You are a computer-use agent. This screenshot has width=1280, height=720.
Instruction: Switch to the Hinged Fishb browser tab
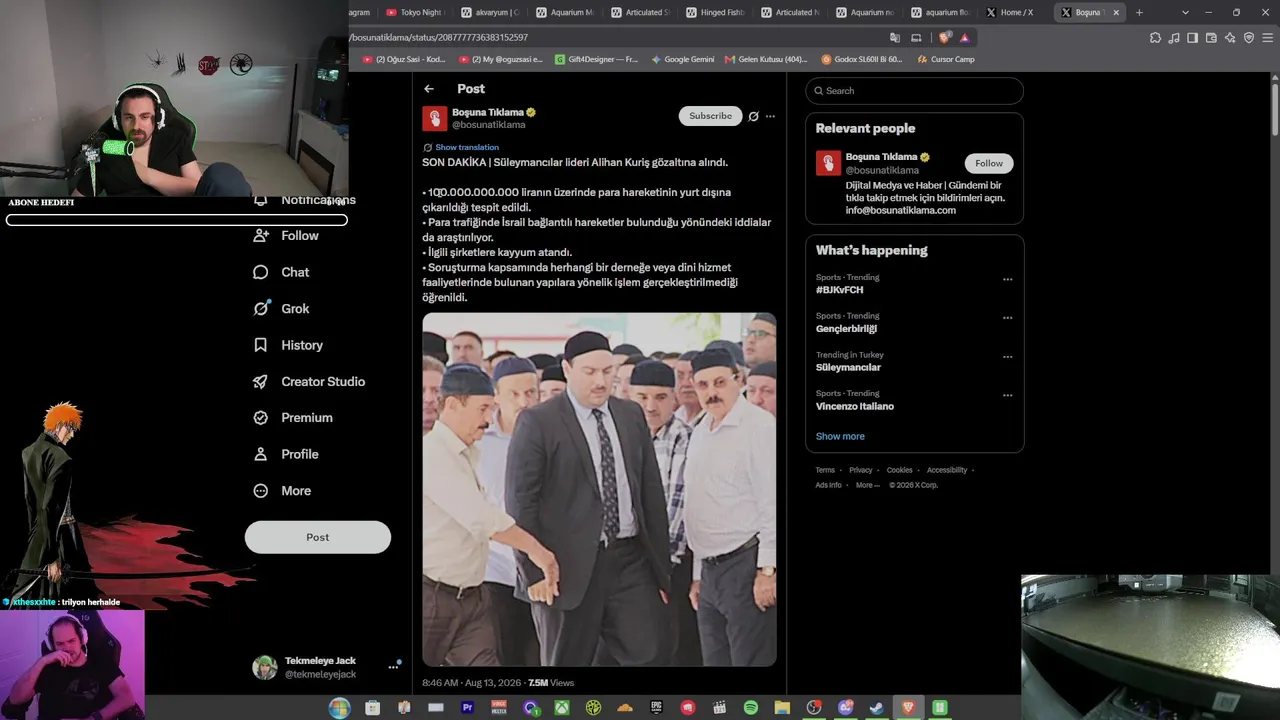pyautogui.click(x=716, y=12)
